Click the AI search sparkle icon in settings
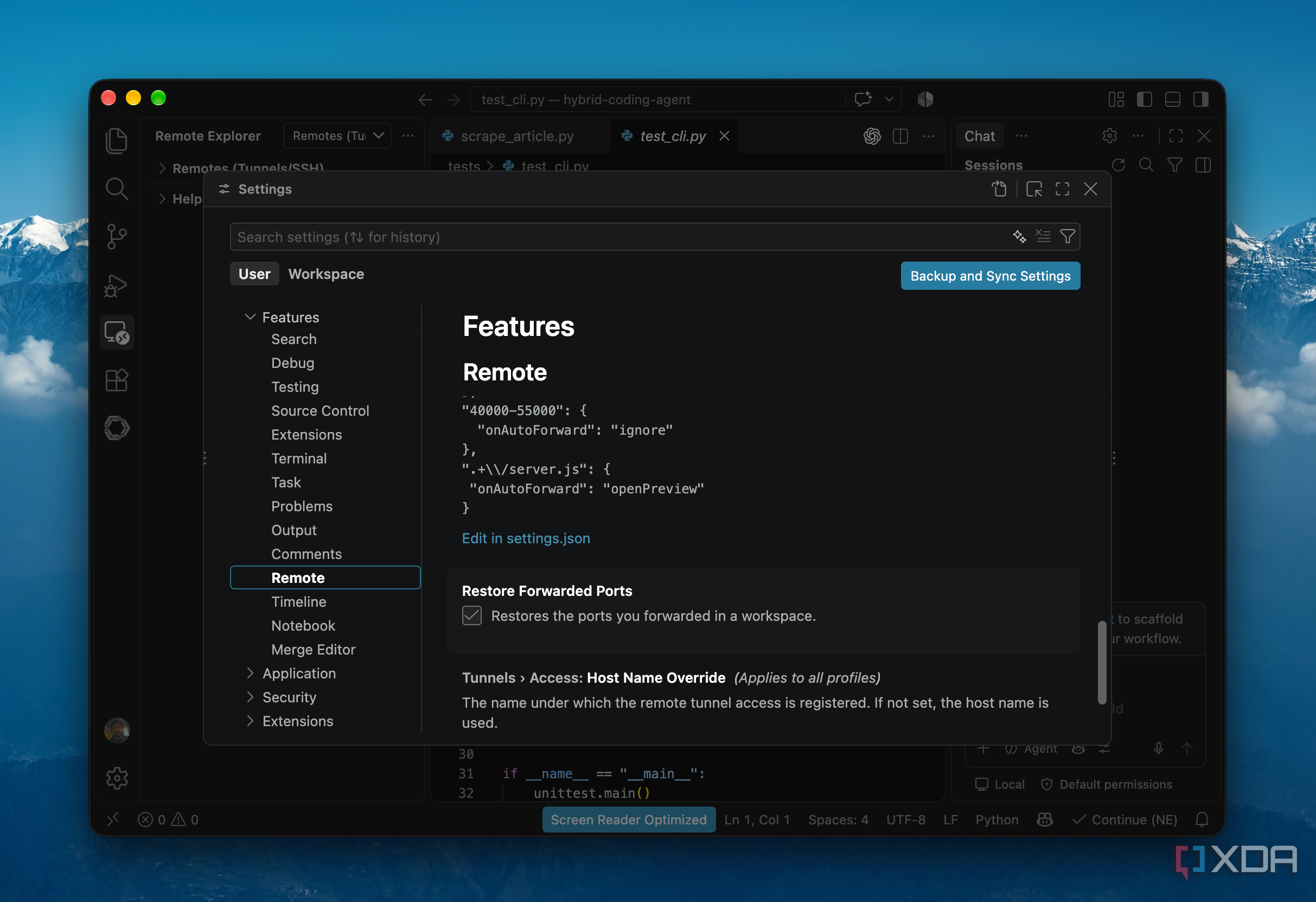The height and width of the screenshot is (902, 1316). pyautogui.click(x=1019, y=236)
